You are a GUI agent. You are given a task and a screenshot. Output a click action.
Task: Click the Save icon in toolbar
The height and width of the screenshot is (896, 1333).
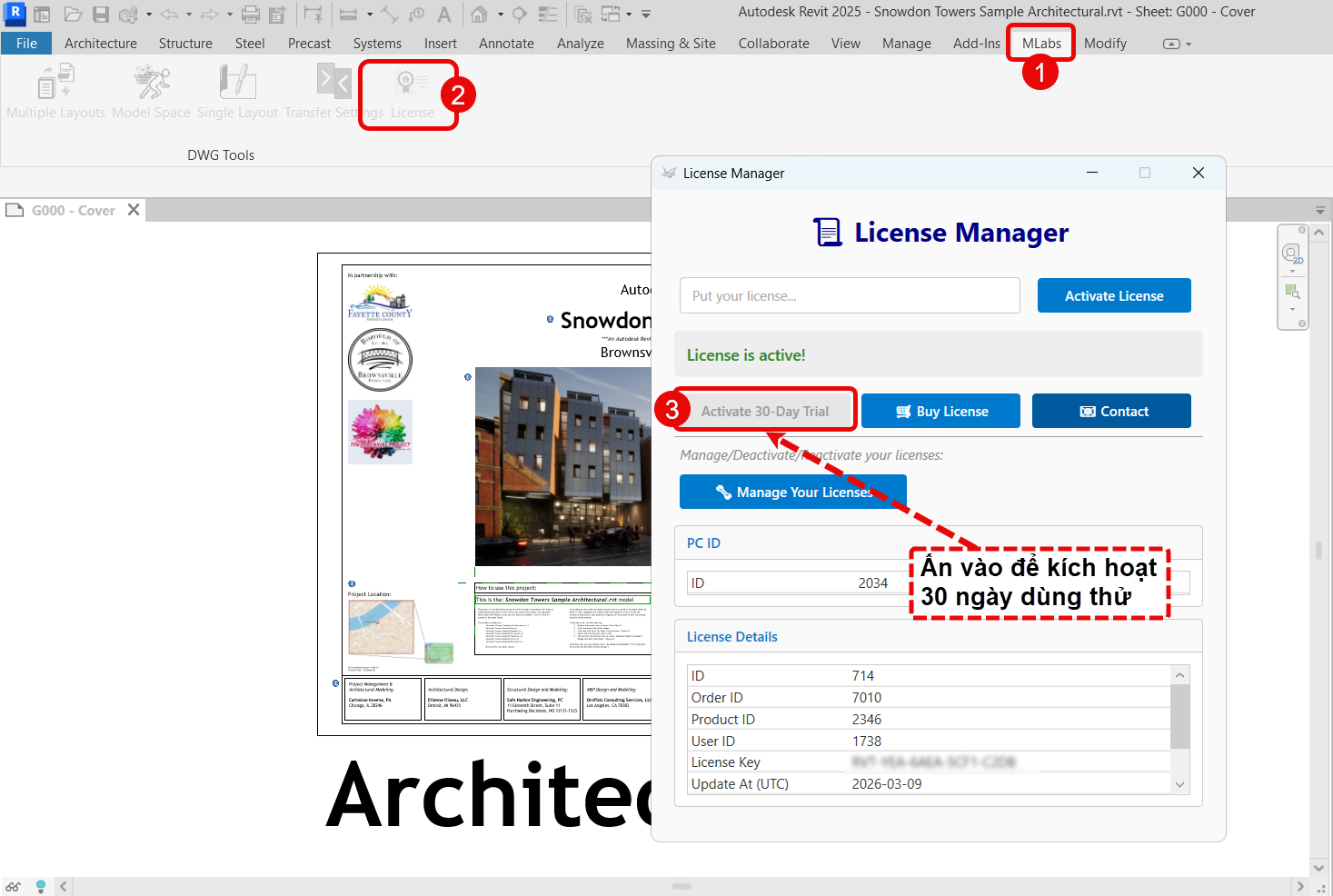pyautogui.click(x=101, y=15)
